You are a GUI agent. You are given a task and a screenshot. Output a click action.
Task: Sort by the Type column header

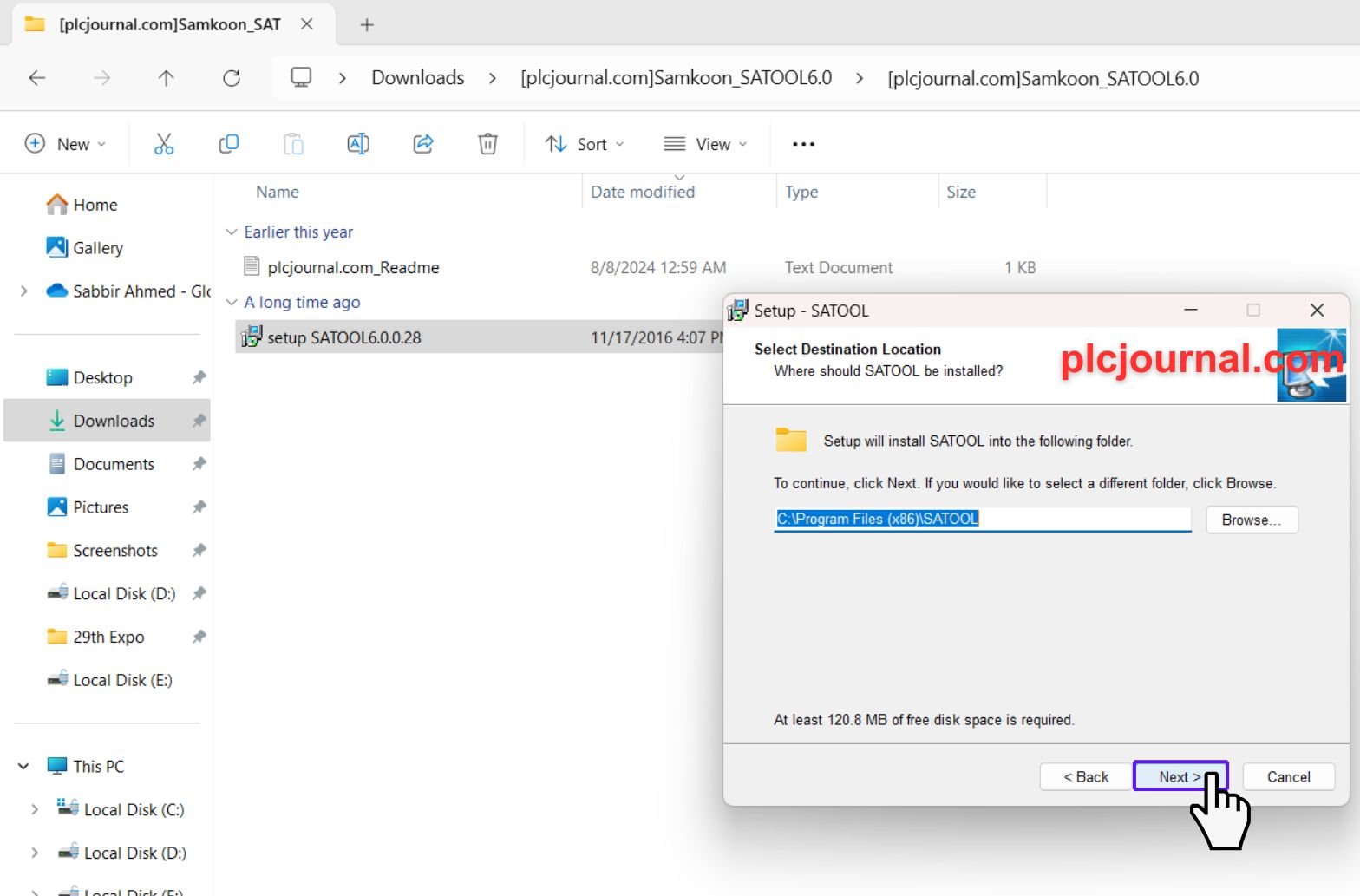(x=801, y=192)
